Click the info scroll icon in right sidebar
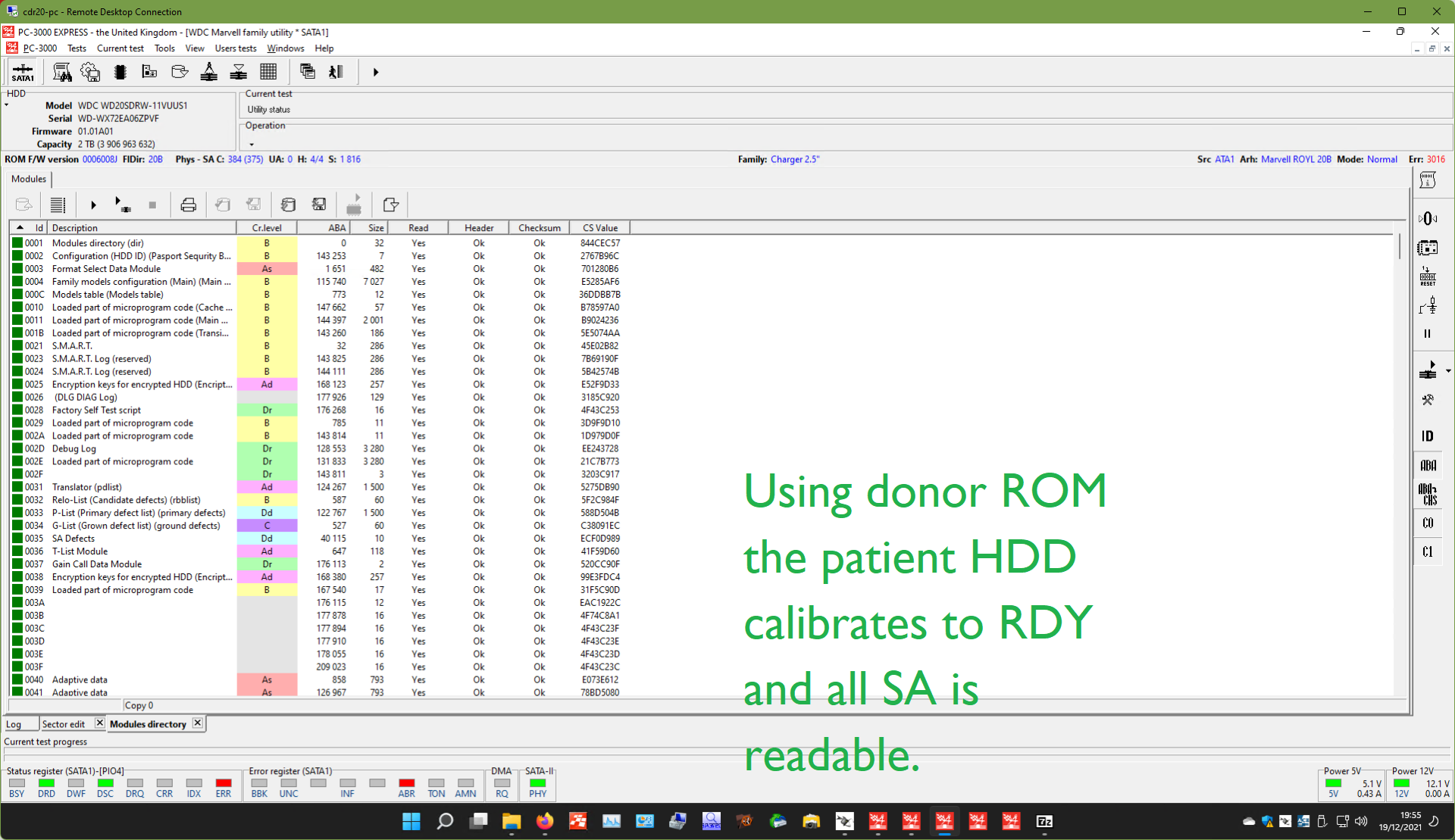The width and height of the screenshot is (1455, 840). [x=1428, y=180]
